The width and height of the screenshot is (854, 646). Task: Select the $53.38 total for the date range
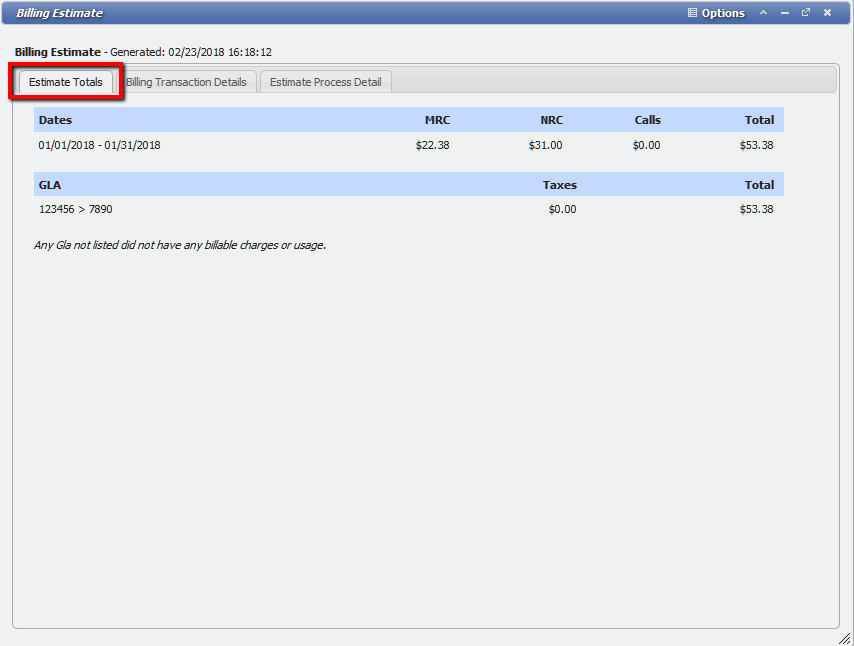click(759, 144)
